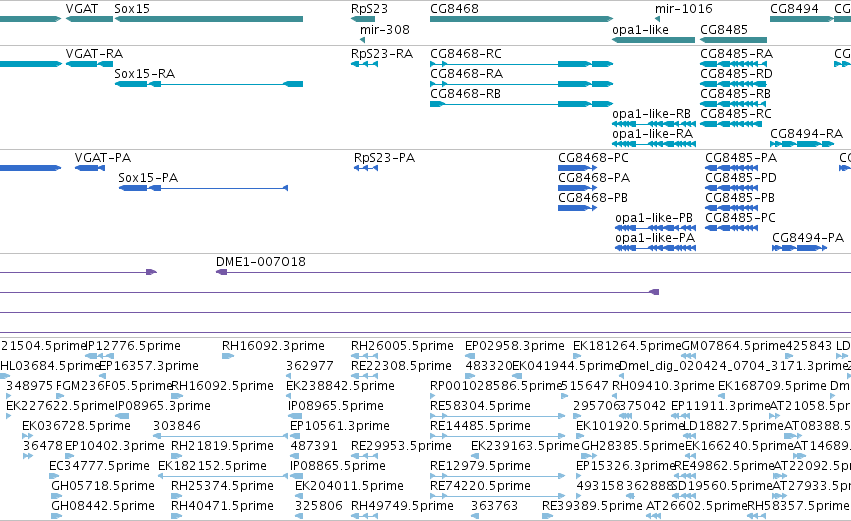Select EST EP16357.3prime
This screenshot has height=521, width=851.
point(149,366)
